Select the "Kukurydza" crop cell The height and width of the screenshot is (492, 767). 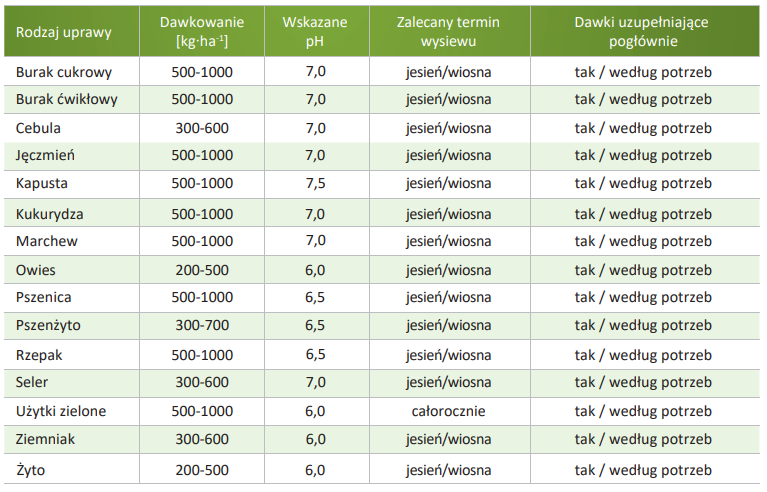[x=50, y=214]
